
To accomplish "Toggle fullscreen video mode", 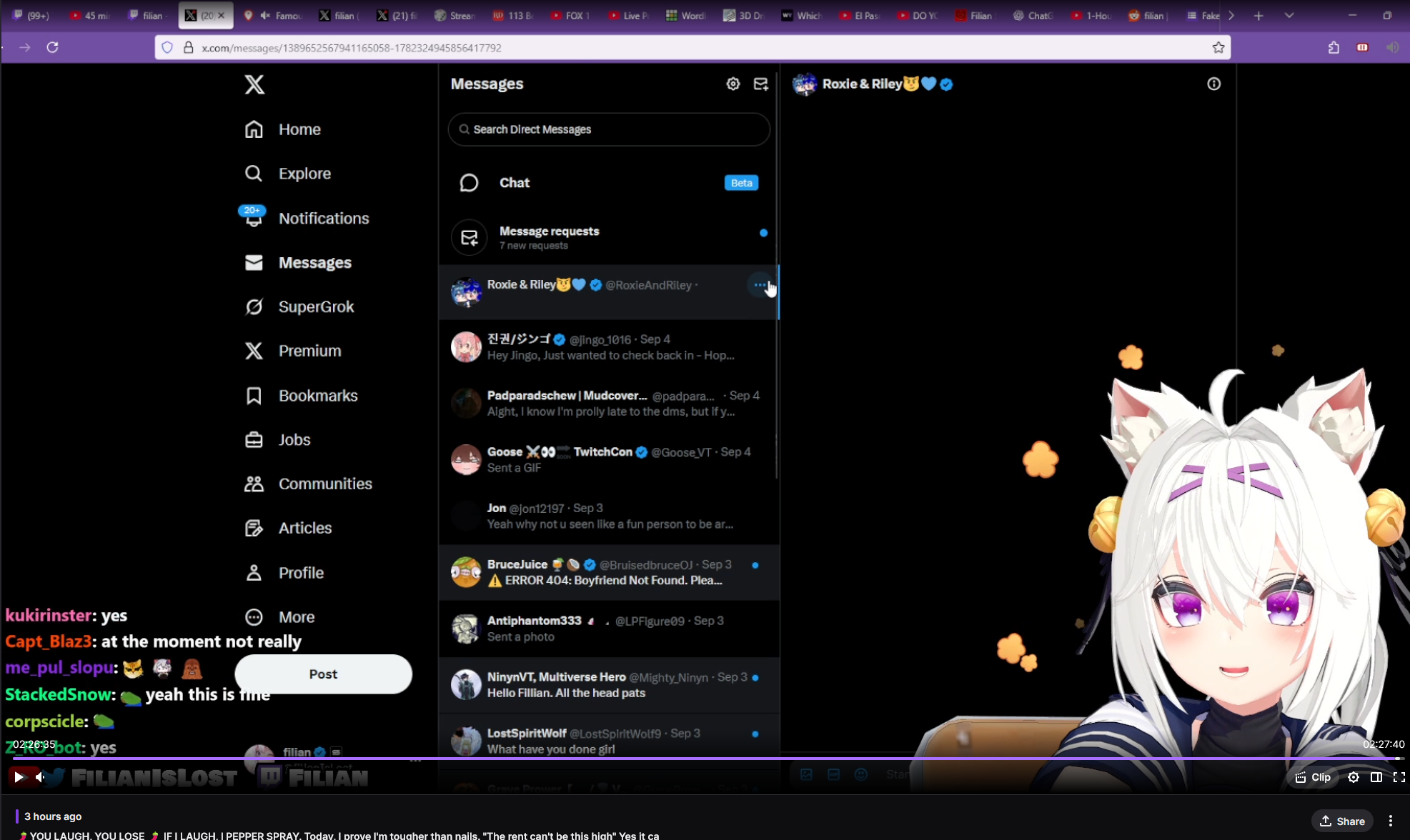I will pos(1399,777).
